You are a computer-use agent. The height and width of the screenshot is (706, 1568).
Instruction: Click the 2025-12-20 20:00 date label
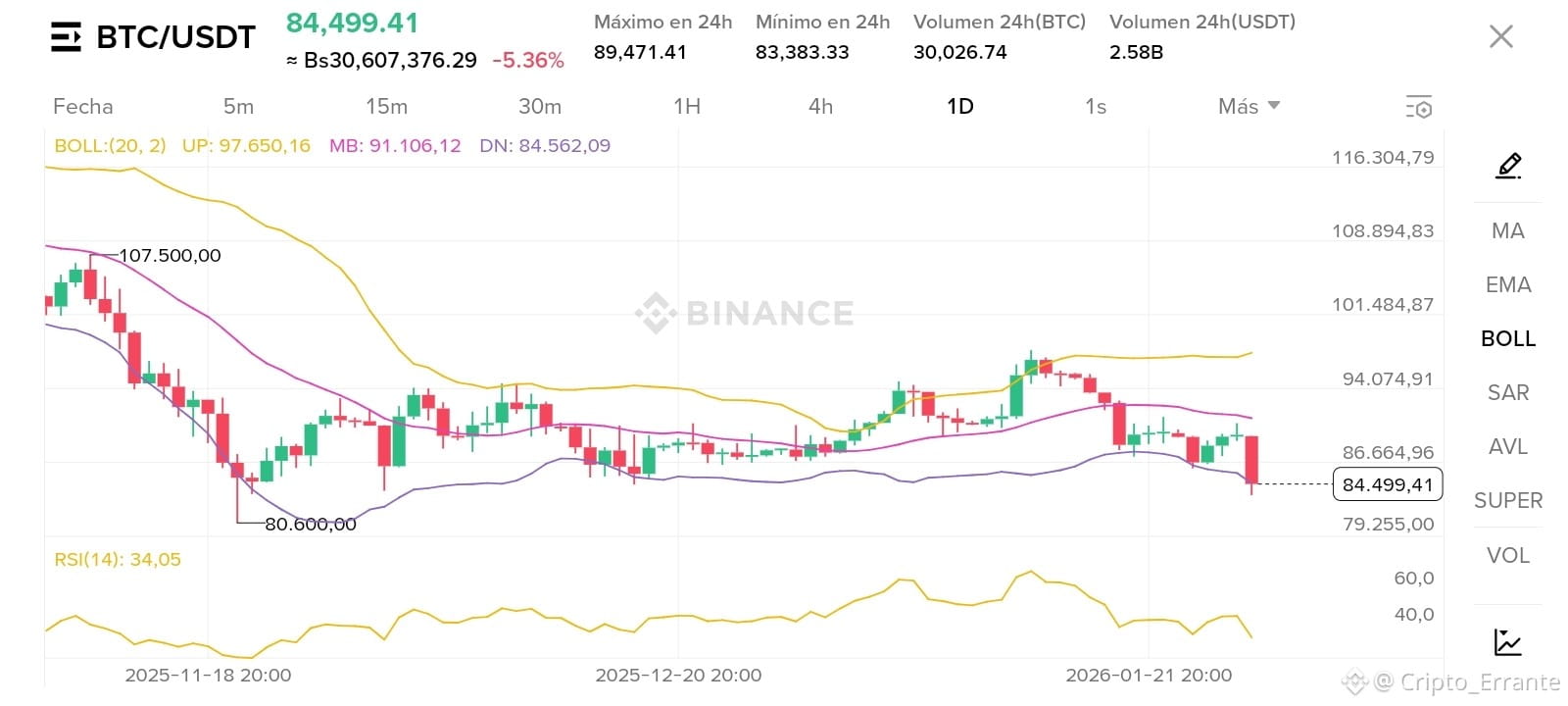(678, 675)
